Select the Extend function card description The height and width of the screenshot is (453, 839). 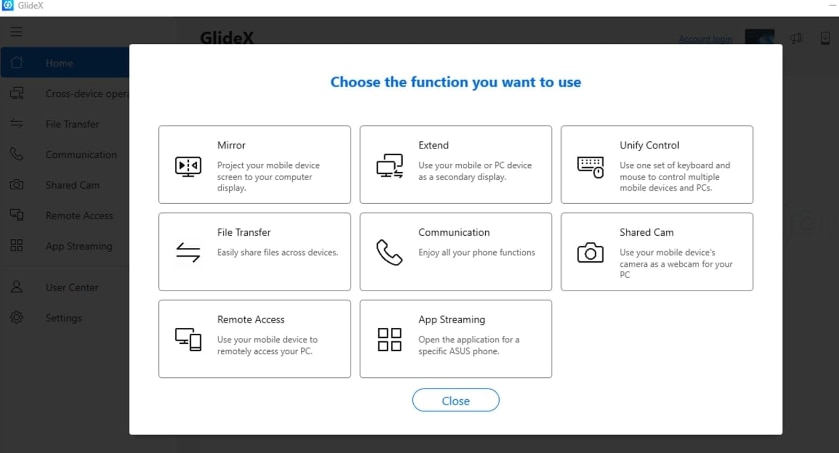click(475, 171)
